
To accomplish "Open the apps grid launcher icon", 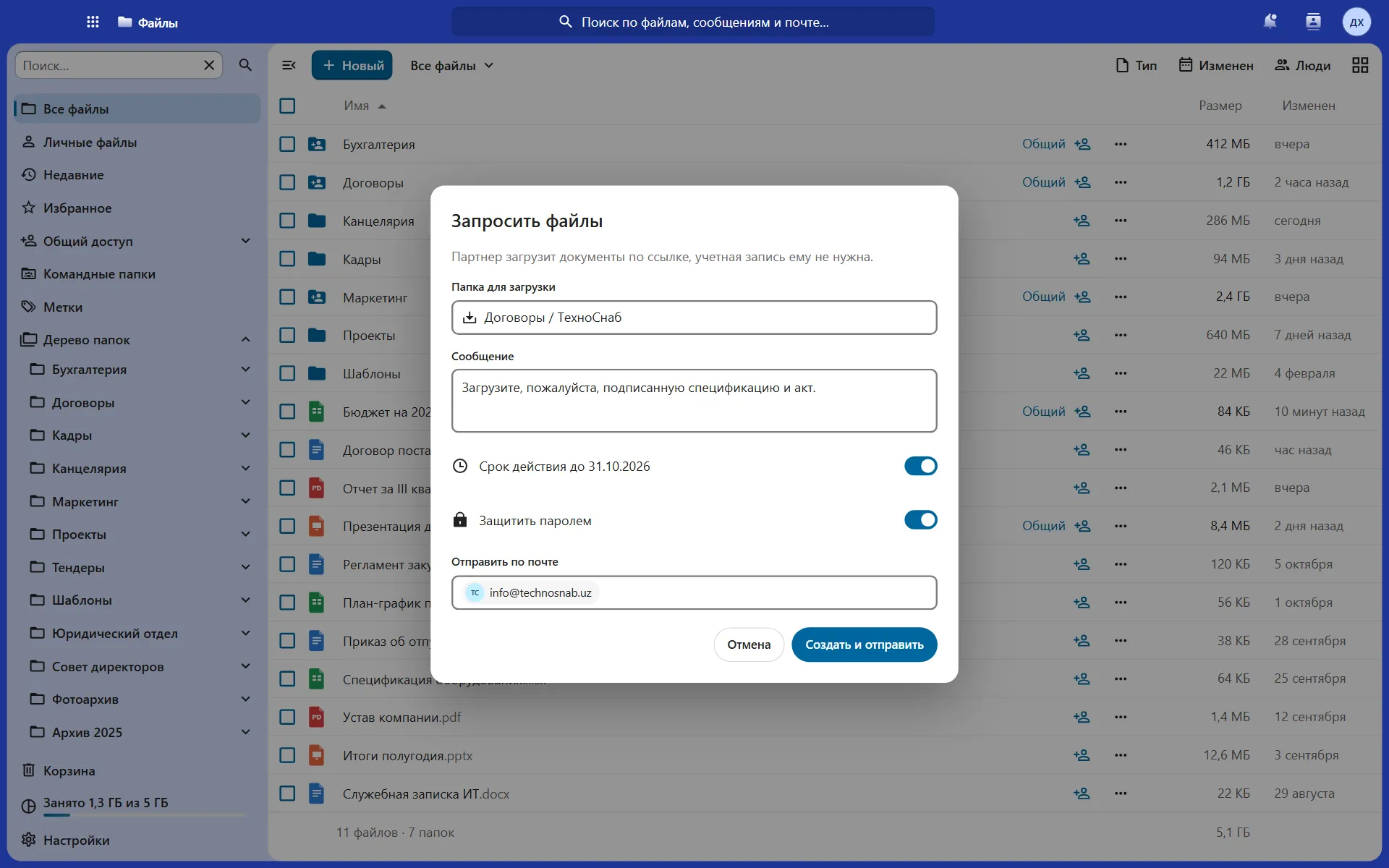I will (93, 22).
